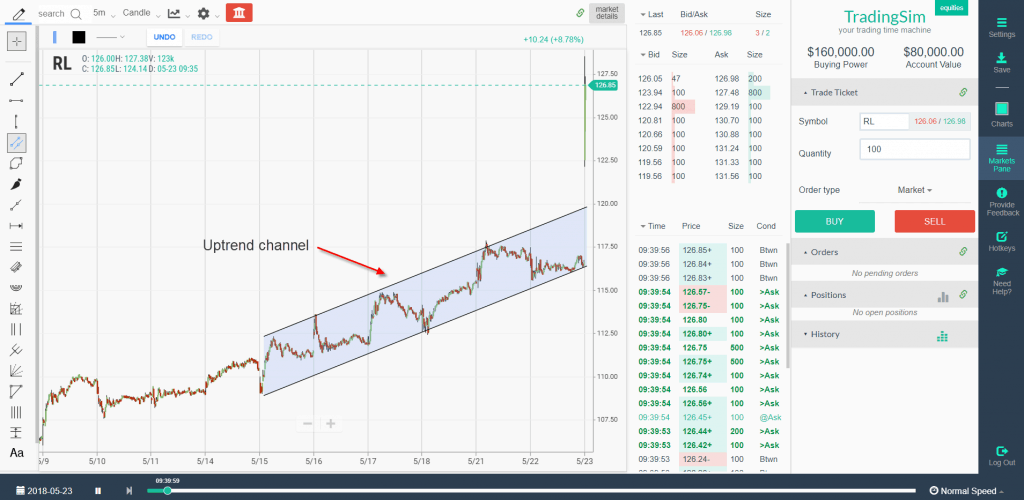Select the crosshair cursor tool

[x=17, y=41]
